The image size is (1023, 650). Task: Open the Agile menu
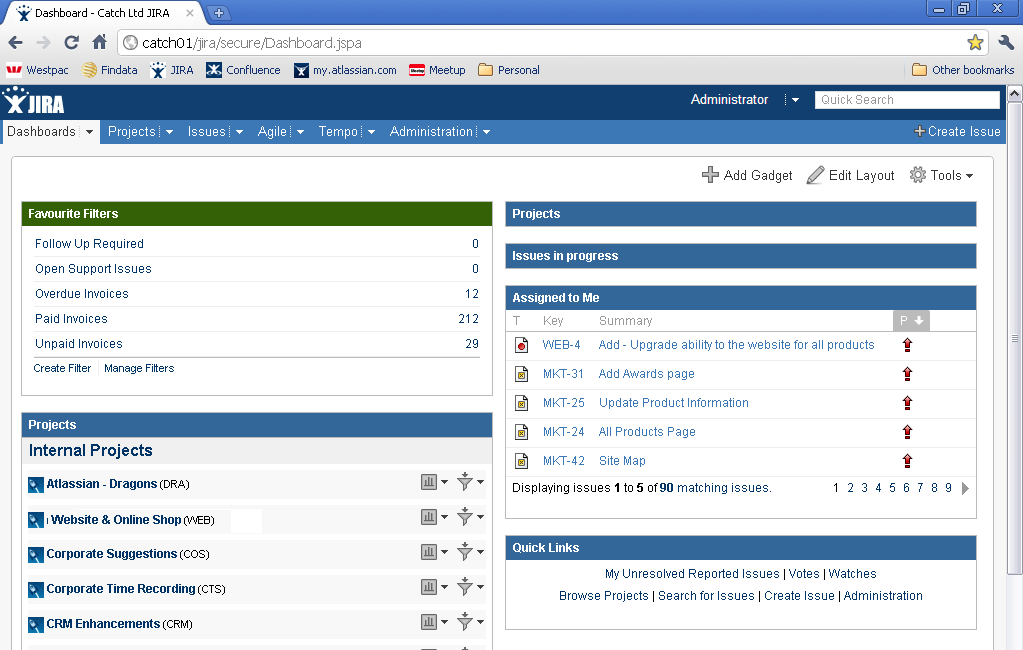tap(272, 132)
